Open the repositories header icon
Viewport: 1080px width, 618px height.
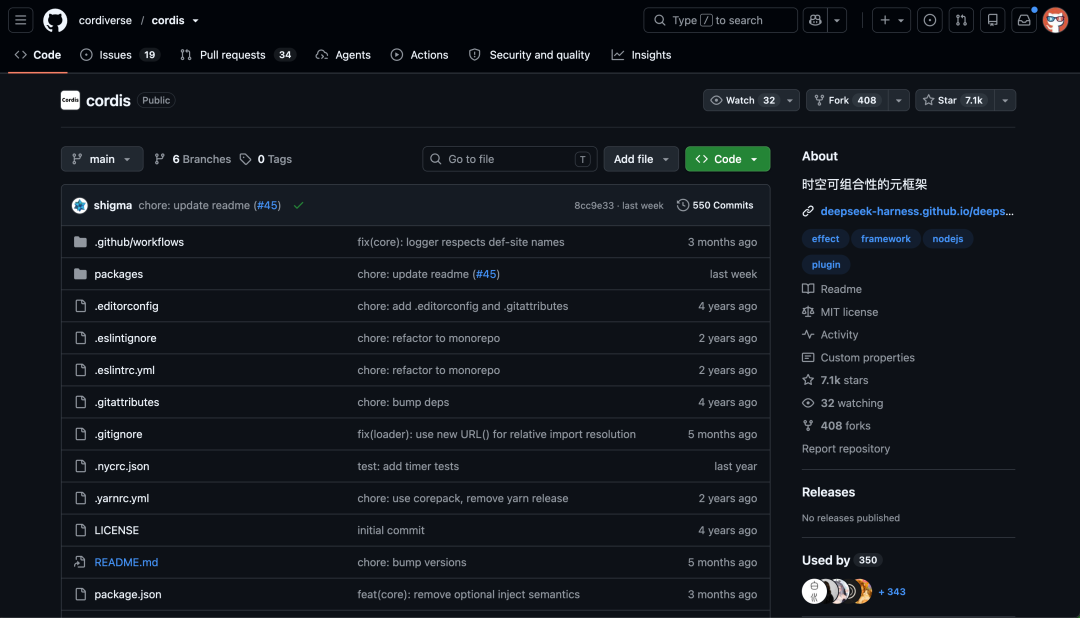(x=993, y=20)
